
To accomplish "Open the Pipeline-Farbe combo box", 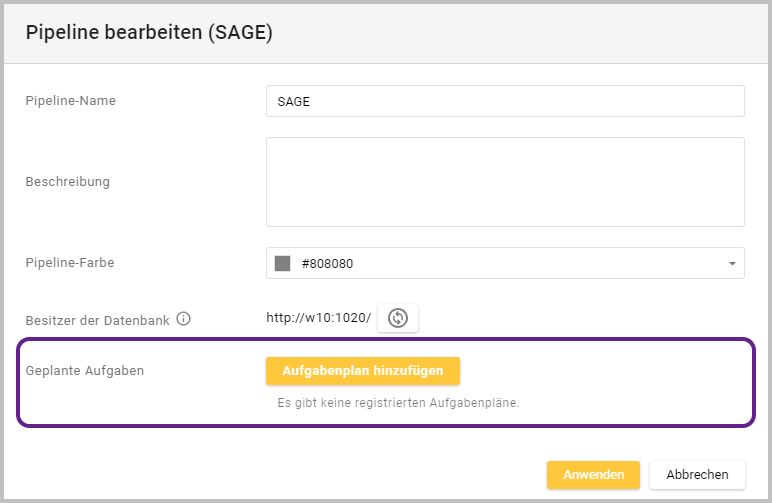I will pyautogui.click(x=505, y=264).
